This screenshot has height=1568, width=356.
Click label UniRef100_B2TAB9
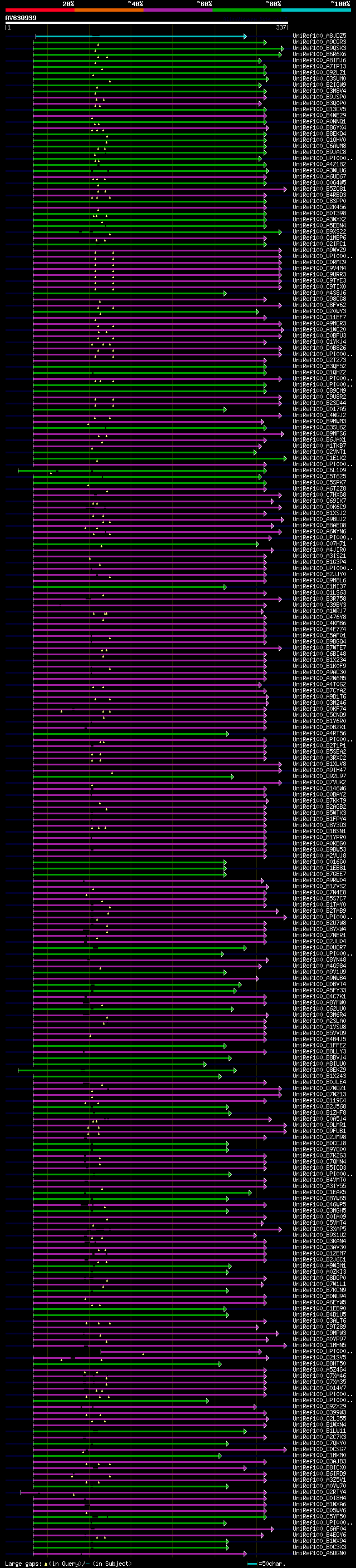pos(319,911)
